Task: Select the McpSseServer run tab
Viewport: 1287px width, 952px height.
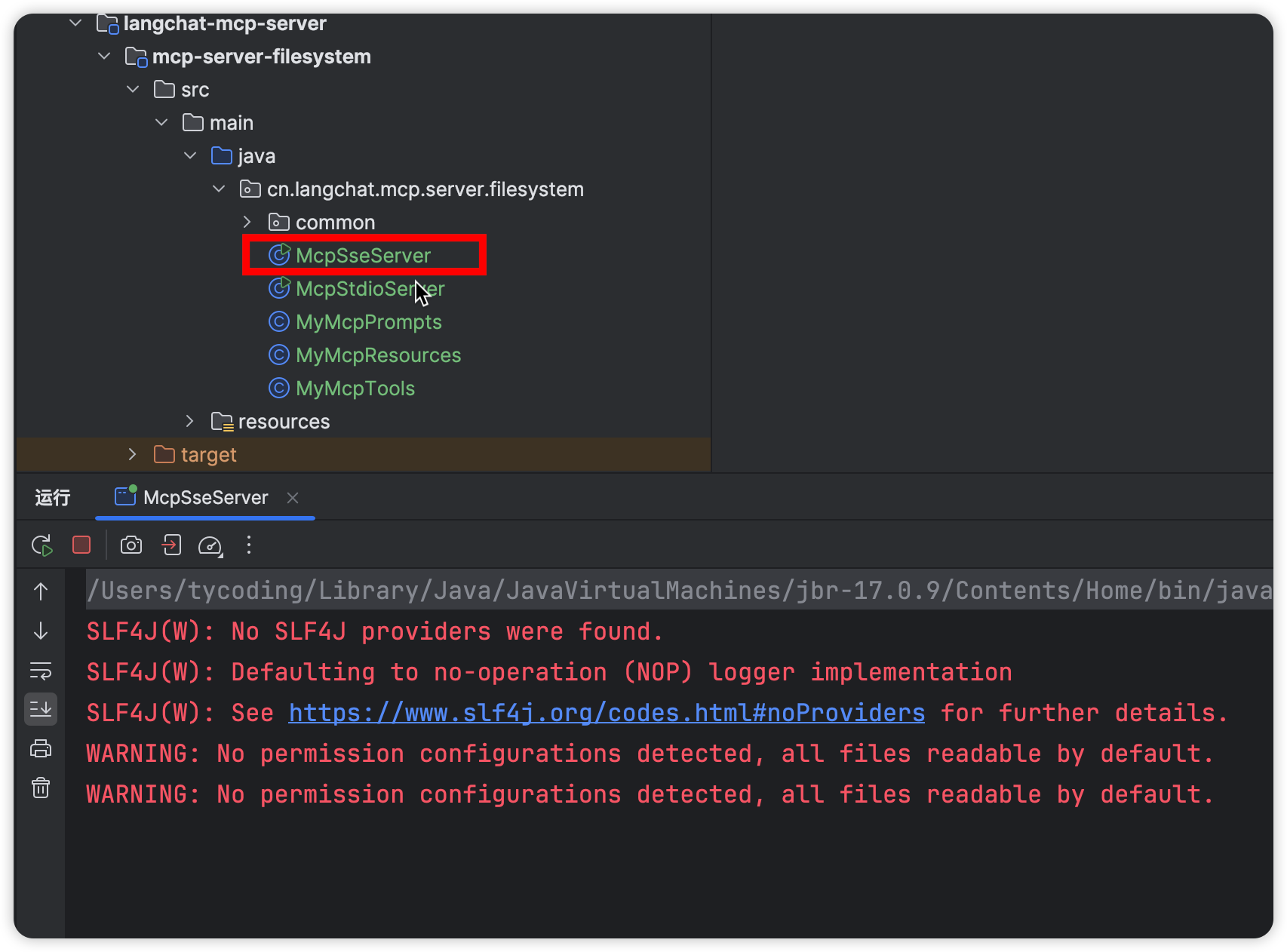Action: click(x=205, y=498)
